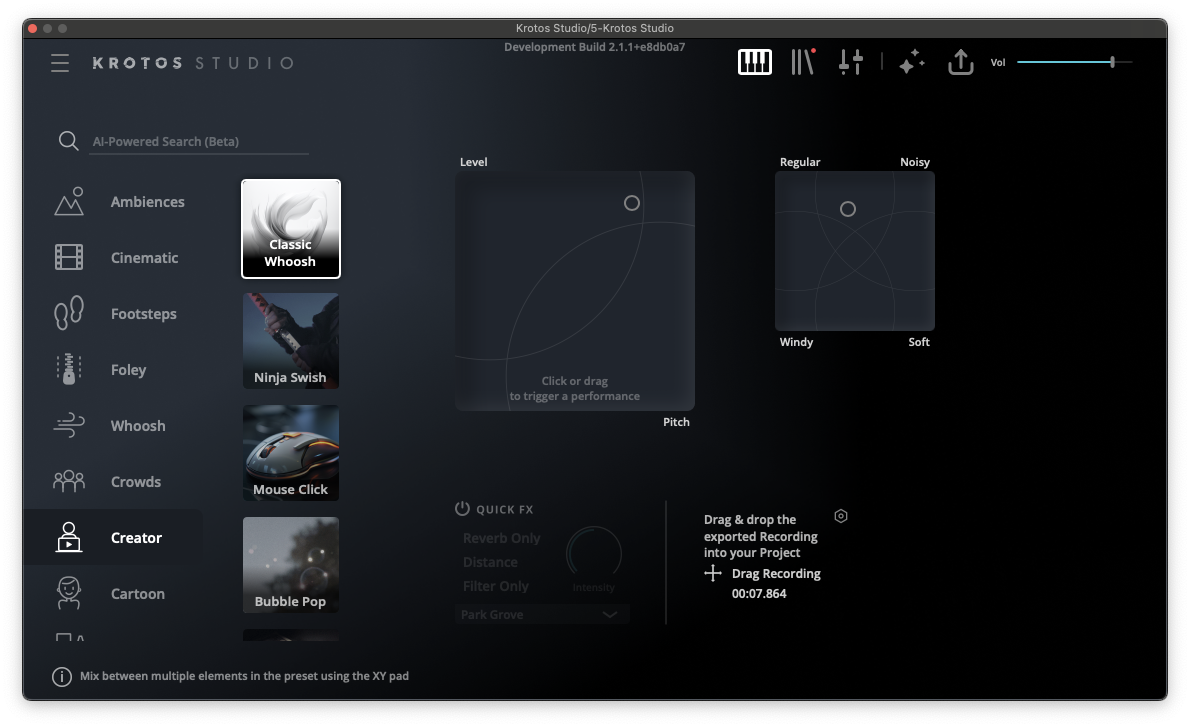
Task: Open the Ambiences category
Action: pyautogui.click(x=147, y=202)
